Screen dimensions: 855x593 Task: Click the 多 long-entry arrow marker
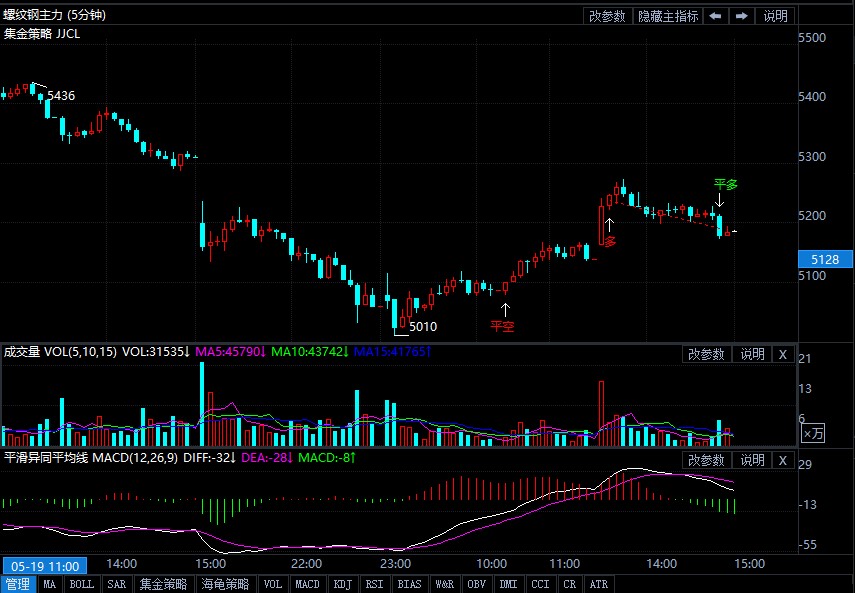pyautogui.click(x=608, y=224)
